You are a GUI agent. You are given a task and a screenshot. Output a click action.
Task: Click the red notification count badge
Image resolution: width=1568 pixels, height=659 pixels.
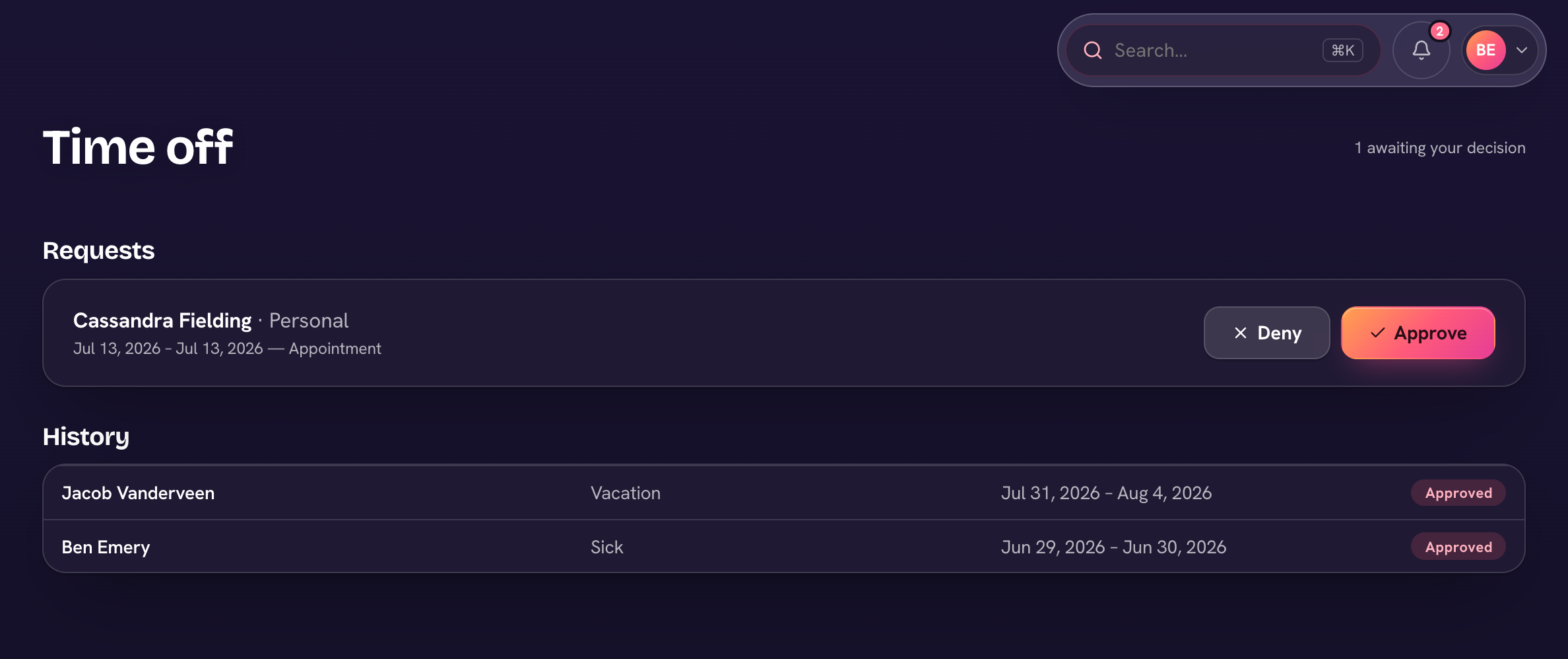(1439, 31)
